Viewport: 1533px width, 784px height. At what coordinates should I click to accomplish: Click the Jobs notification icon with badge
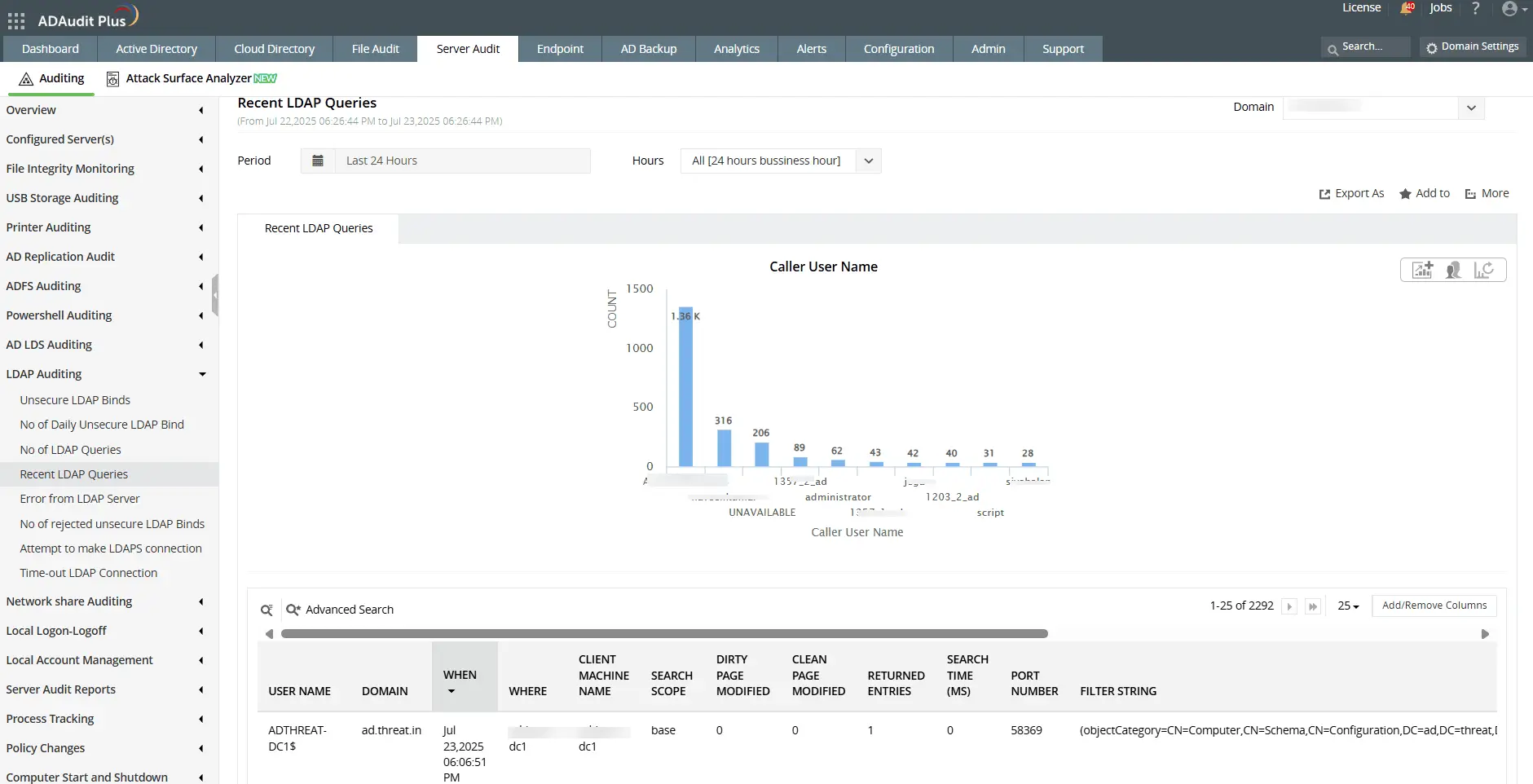tap(1406, 9)
